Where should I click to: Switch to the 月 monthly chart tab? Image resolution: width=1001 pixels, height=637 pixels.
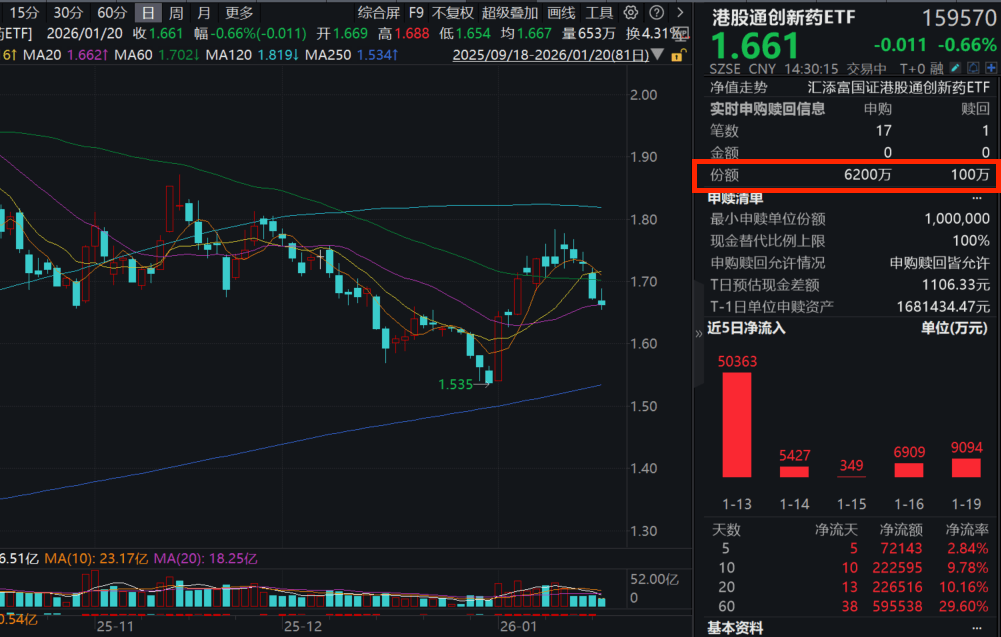coord(202,13)
